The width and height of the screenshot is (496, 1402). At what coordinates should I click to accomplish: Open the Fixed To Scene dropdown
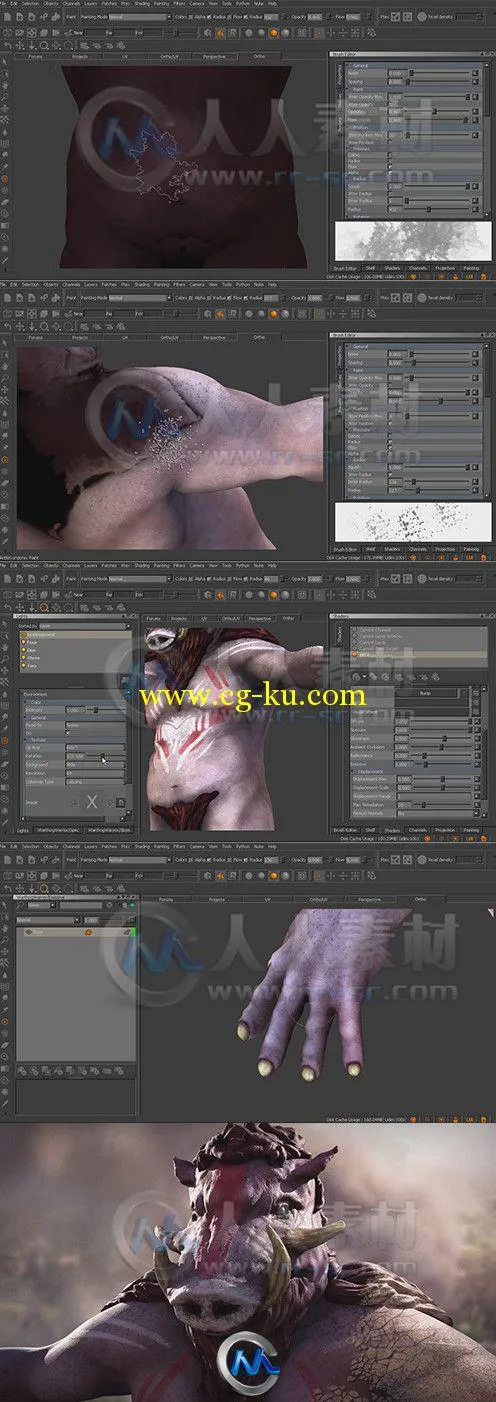point(95,724)
